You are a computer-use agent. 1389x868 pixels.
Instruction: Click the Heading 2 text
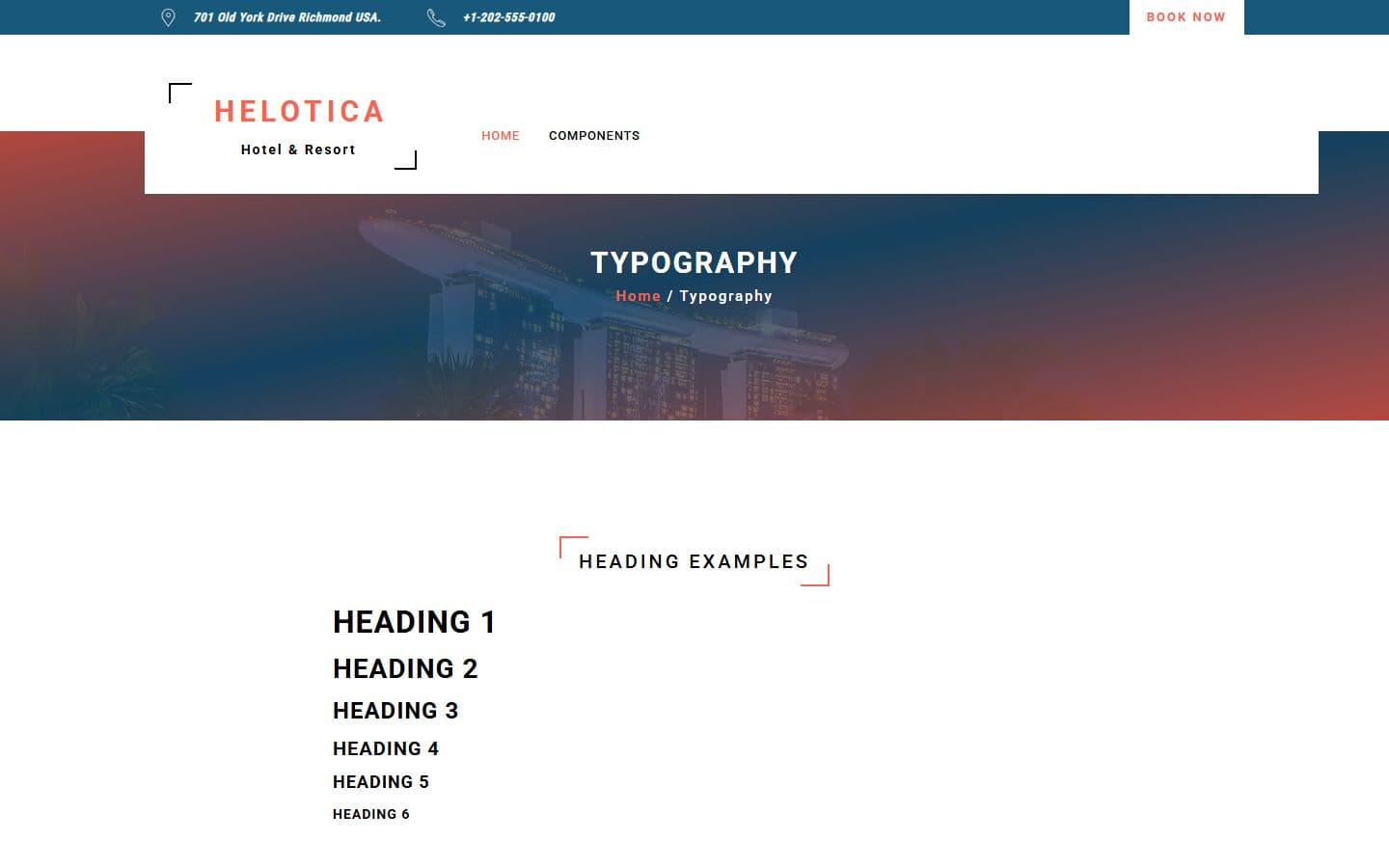(405, 668)
